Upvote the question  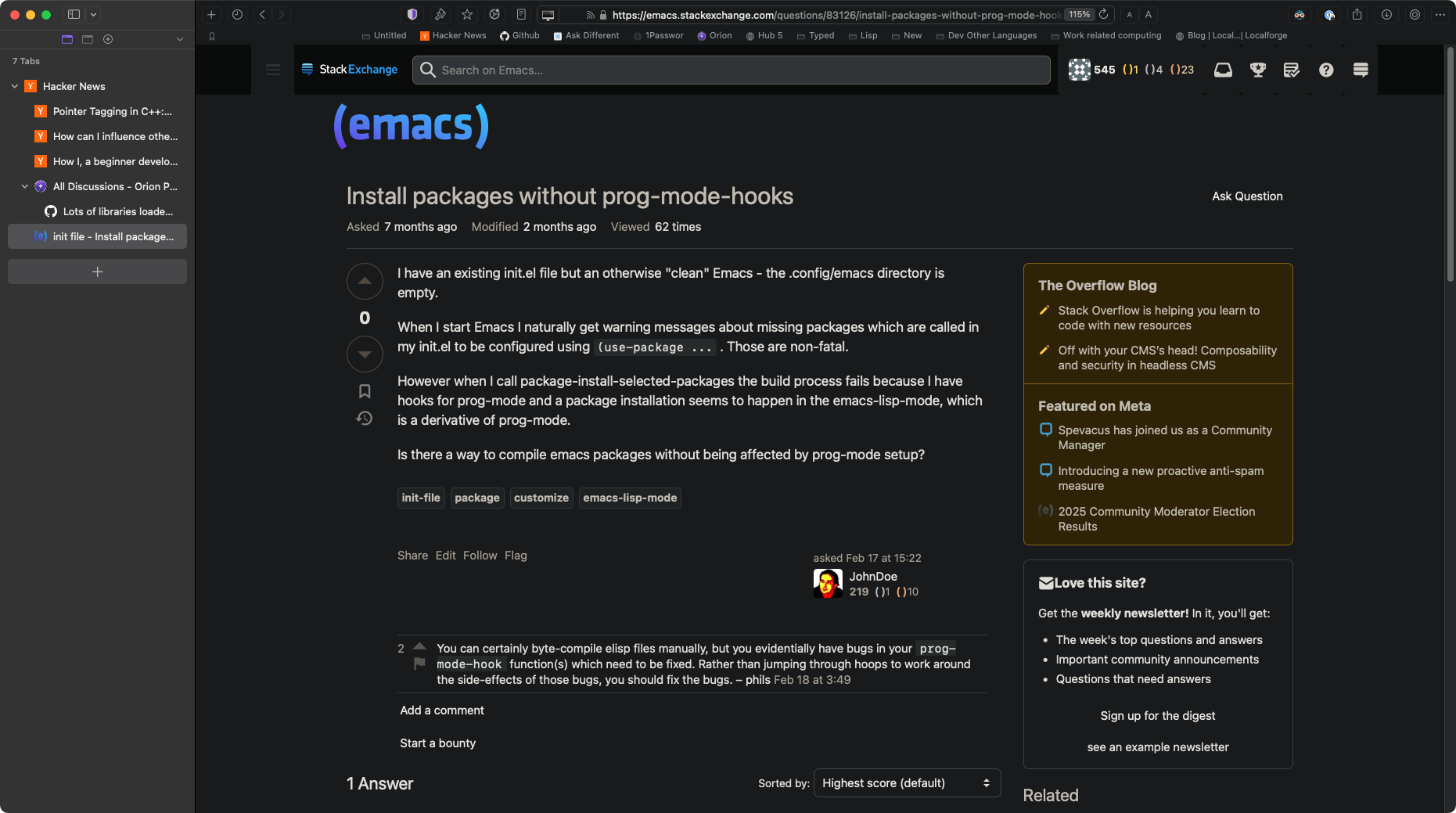coord(365,281)
